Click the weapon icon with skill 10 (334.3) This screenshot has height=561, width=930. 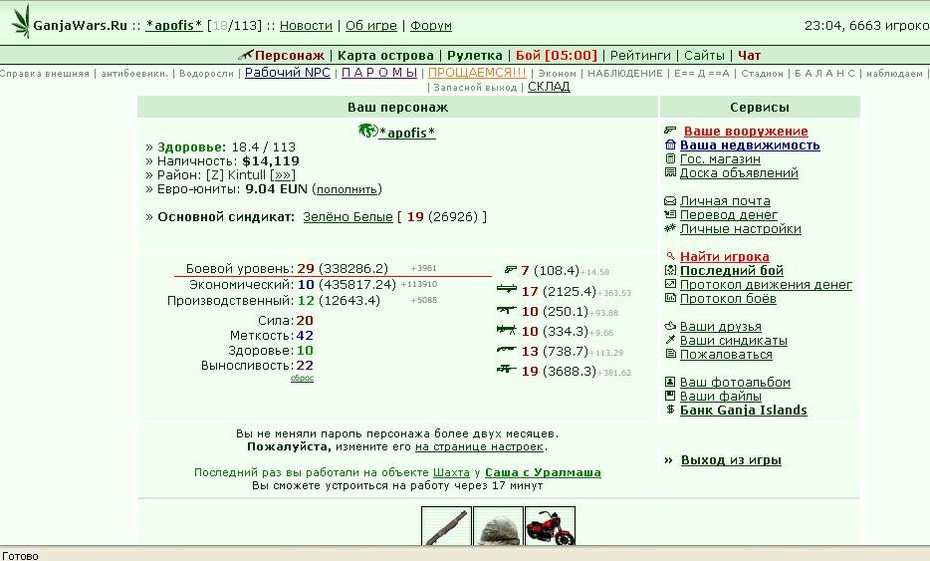click(507, 329)
